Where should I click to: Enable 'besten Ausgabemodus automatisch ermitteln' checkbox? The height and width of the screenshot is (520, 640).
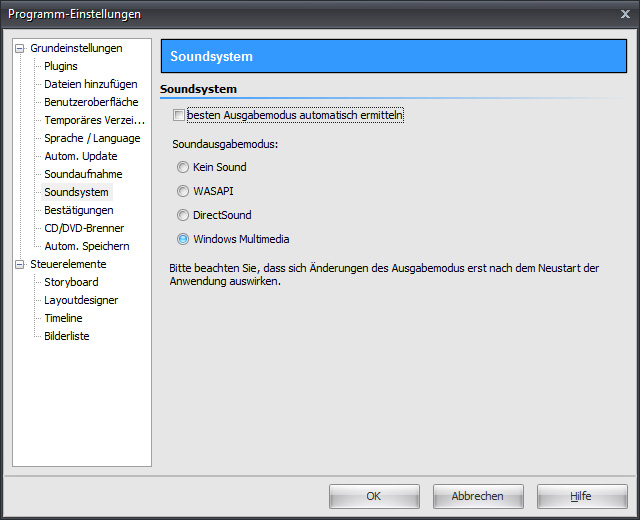click(179, 115)
